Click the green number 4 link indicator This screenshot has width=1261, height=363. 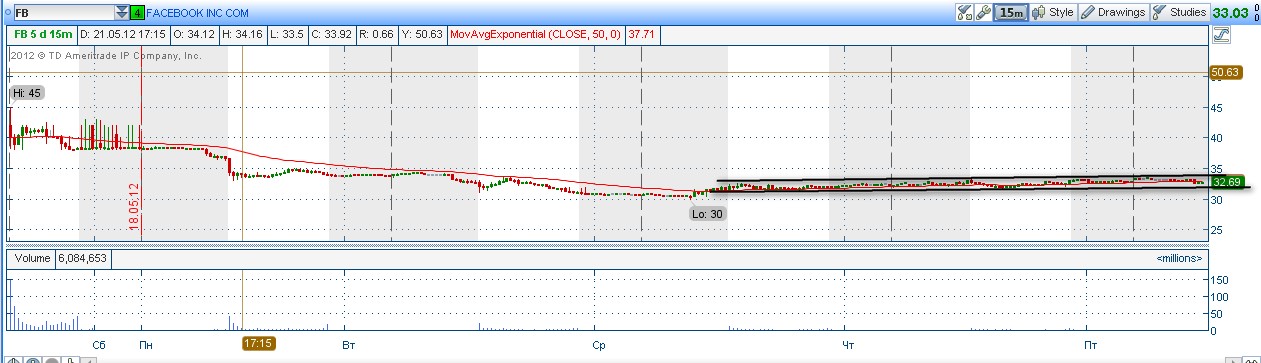[x=137, y=14]
